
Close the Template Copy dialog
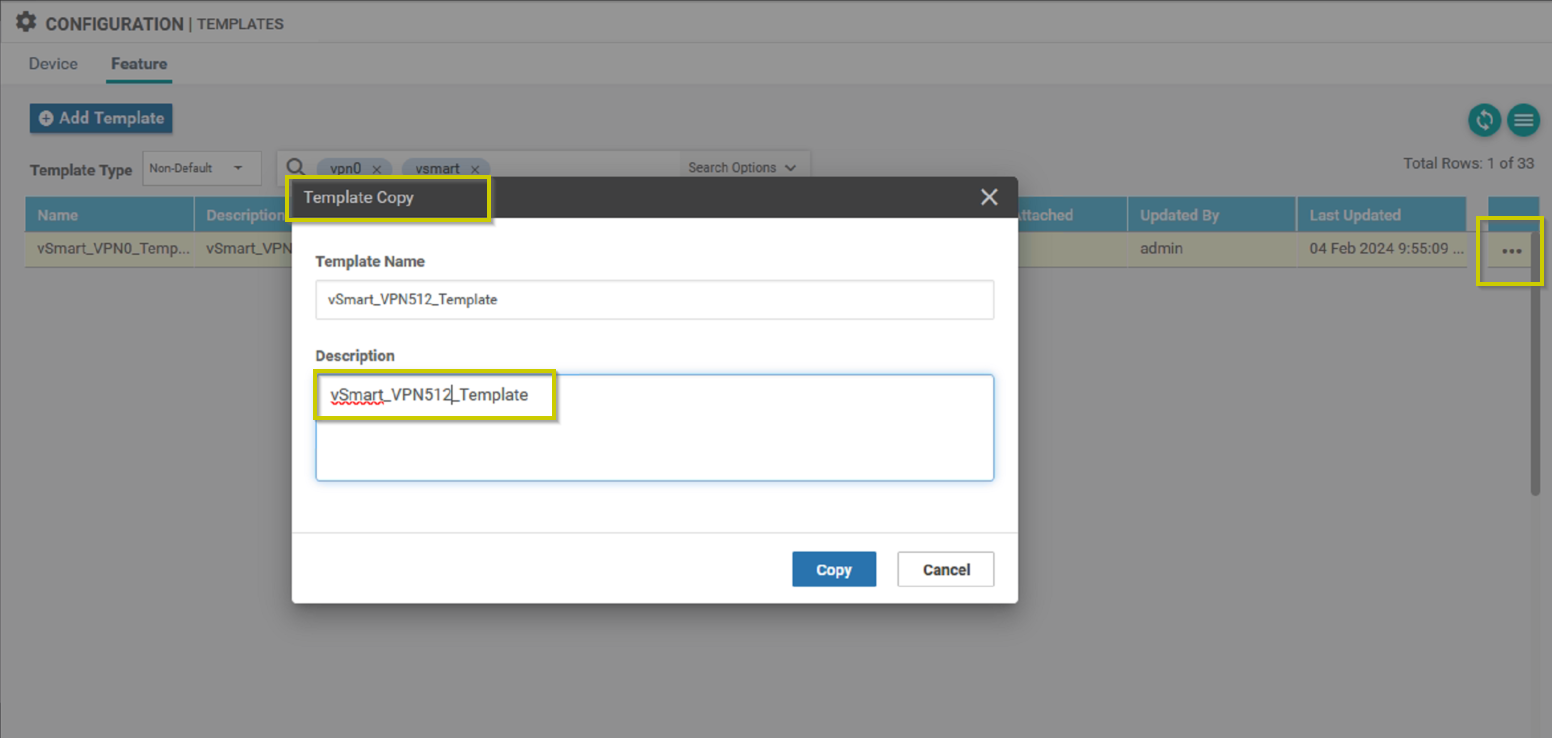pyautogui.click(x=989, y=197)
